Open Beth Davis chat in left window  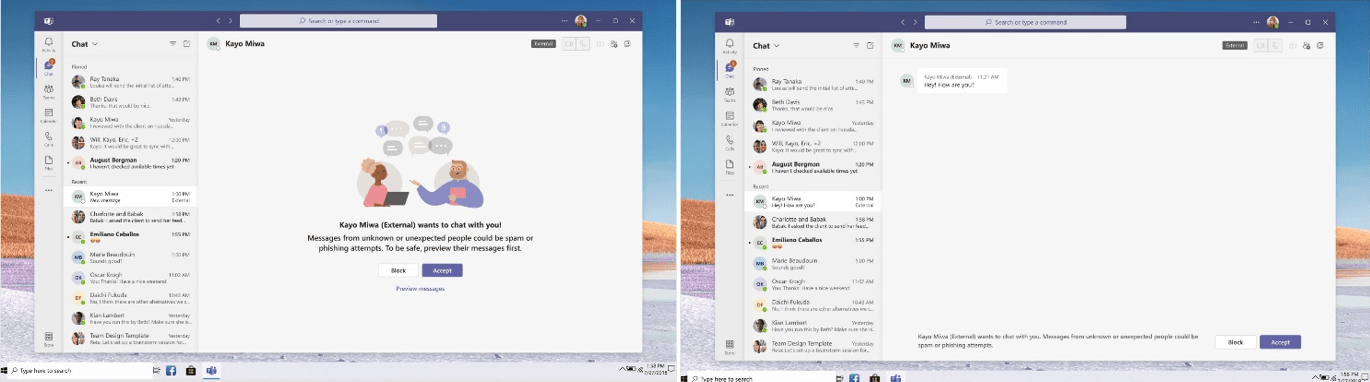coord(131,102)
